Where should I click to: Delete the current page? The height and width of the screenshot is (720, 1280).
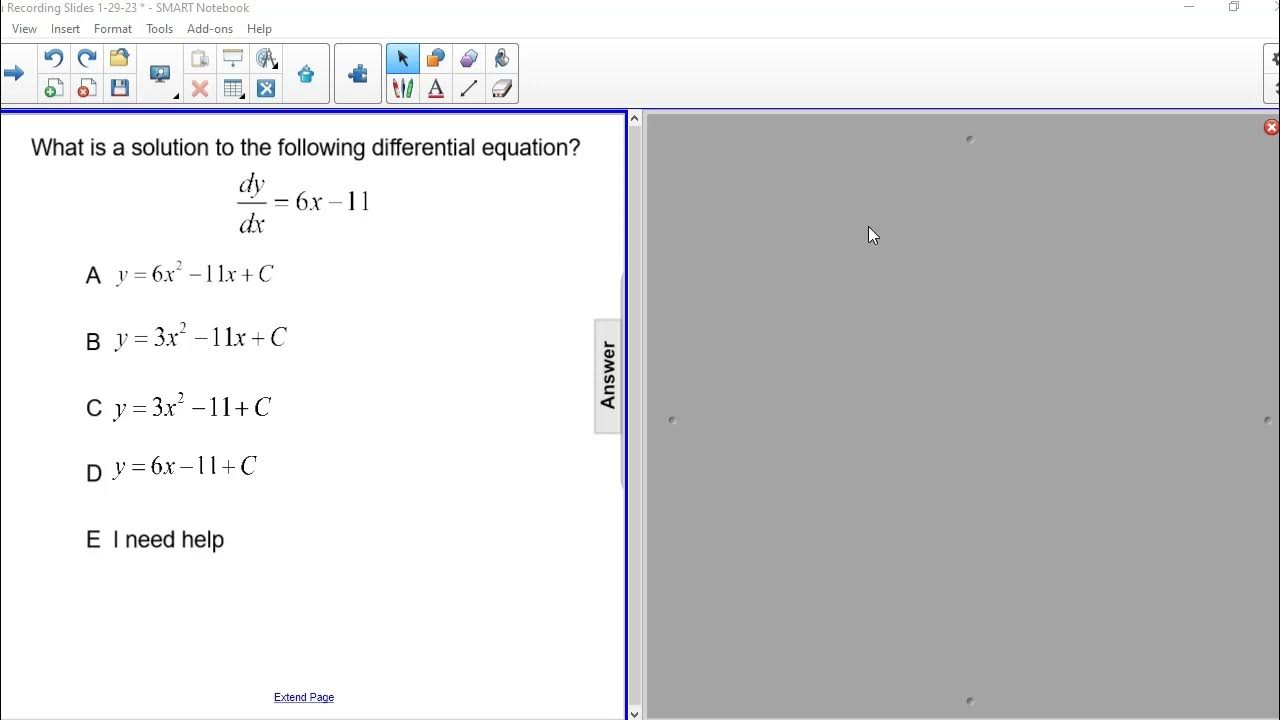pyautogui.click(x=87, y=88)
